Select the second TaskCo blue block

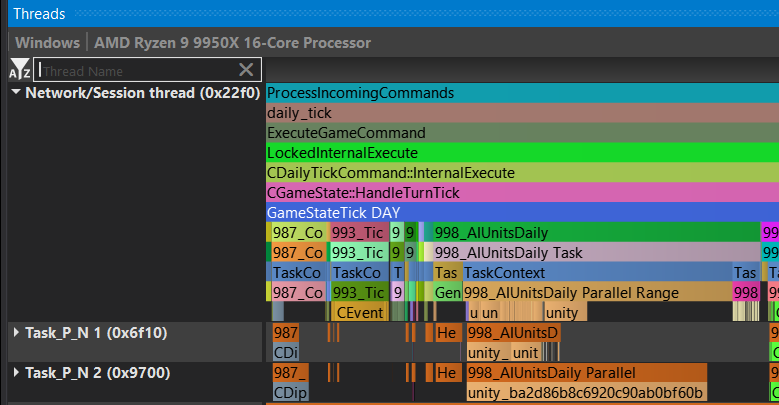click(x=359, y=272)
